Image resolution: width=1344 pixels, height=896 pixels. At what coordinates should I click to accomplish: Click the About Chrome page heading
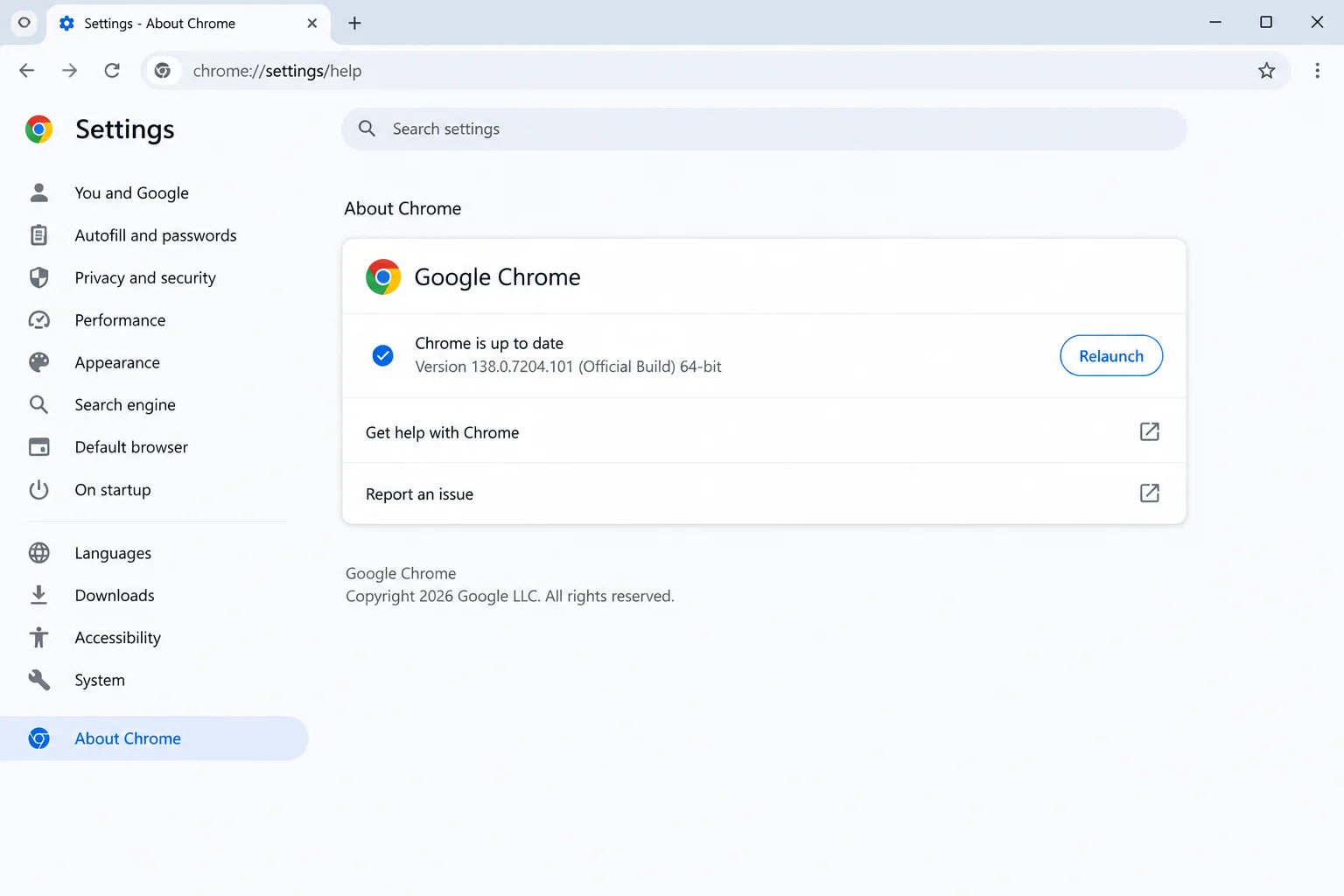(402, 208)
